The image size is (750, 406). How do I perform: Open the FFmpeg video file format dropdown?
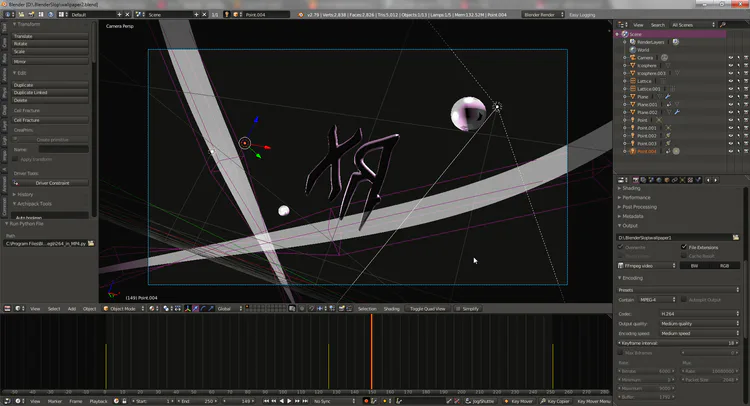[647, 265]
